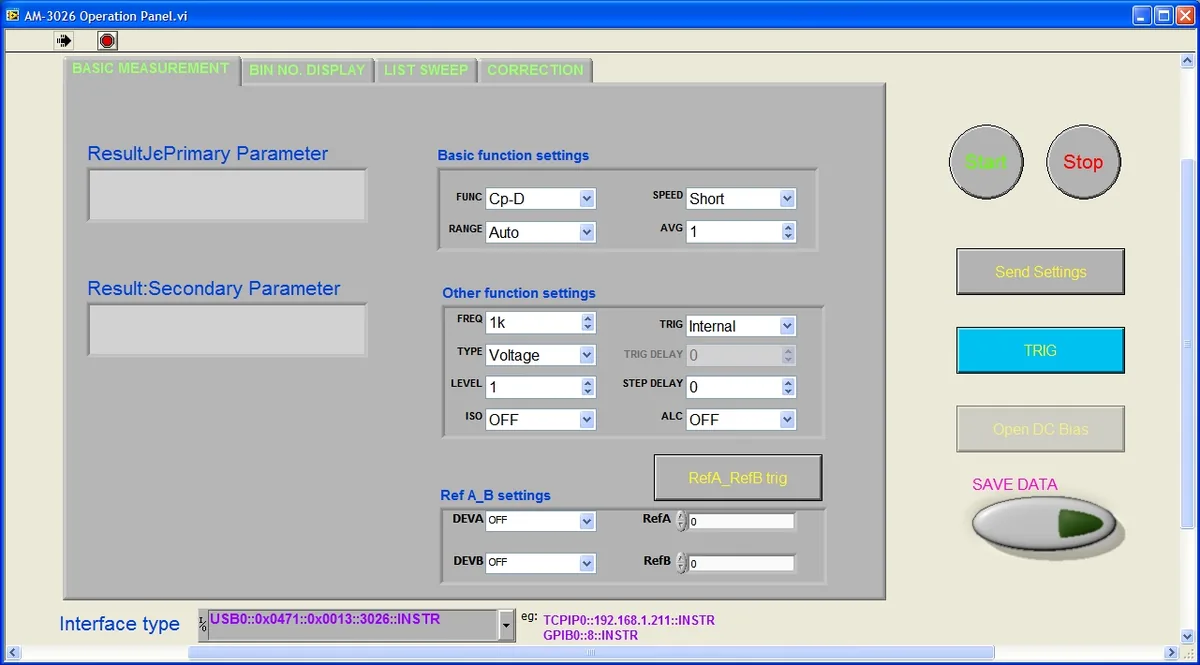Click the LabVIEW VI title bar icon

(x=12, y=15)
